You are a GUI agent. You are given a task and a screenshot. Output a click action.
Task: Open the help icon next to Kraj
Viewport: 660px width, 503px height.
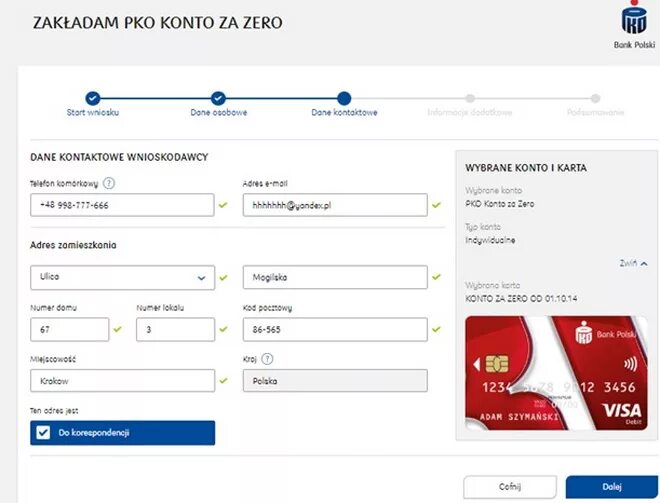267,359
